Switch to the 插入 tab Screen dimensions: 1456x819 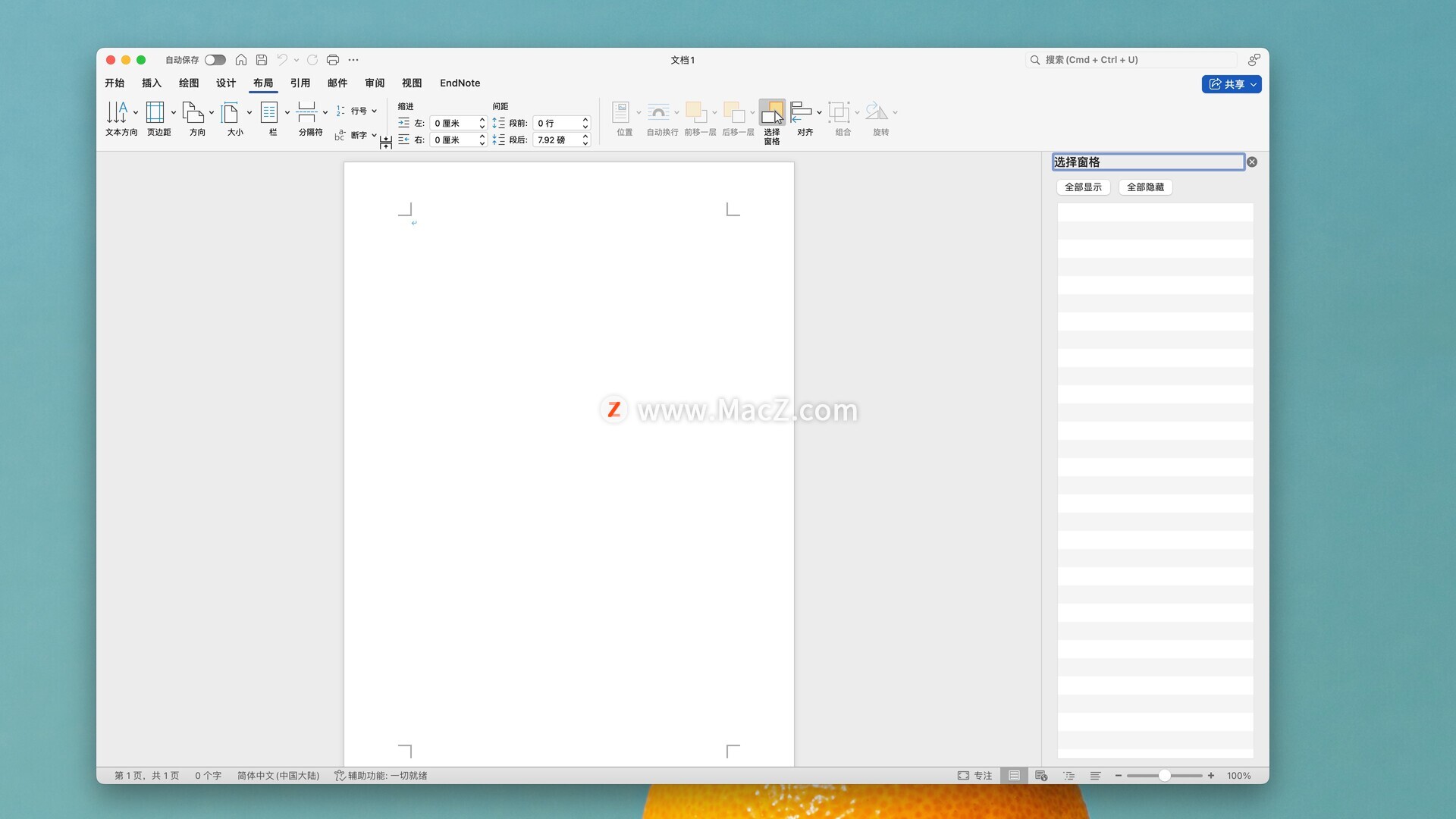tap(152, 83)
